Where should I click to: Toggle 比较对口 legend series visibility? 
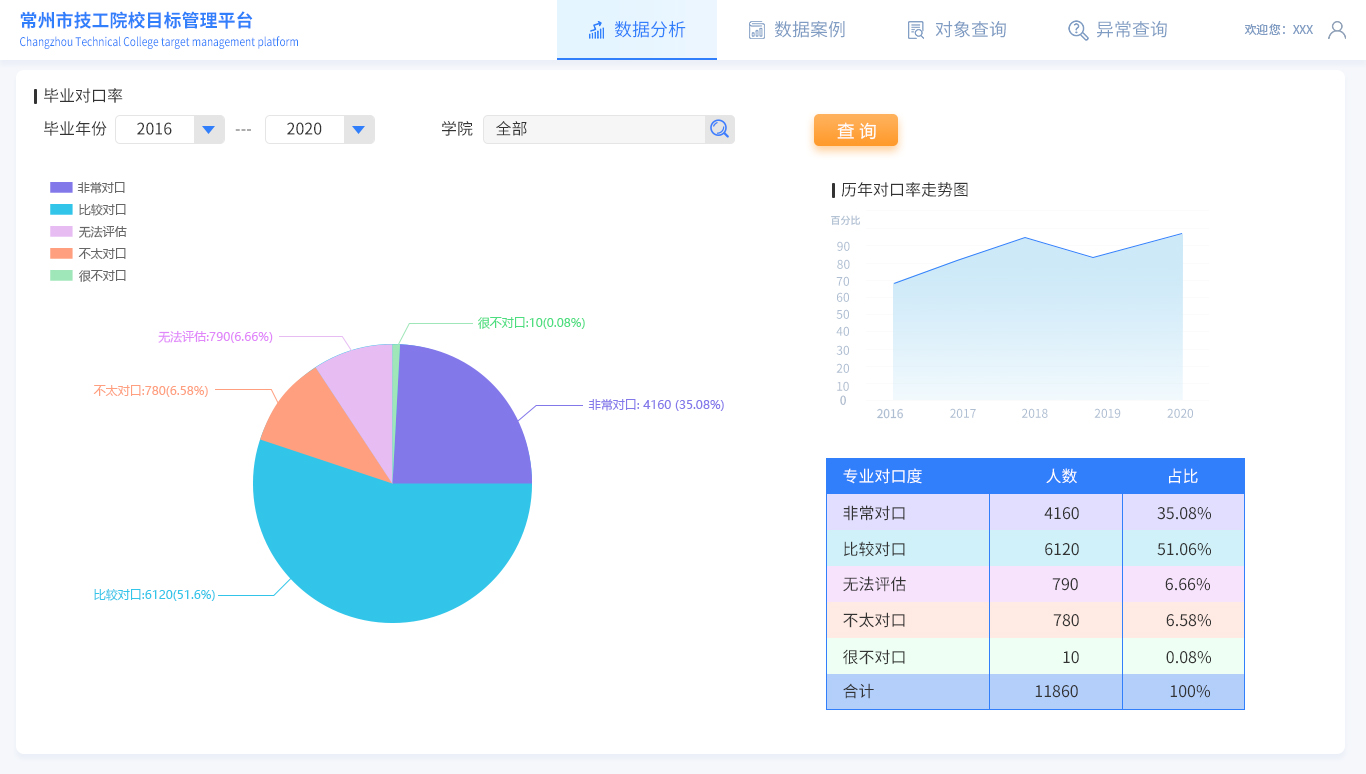88,210
